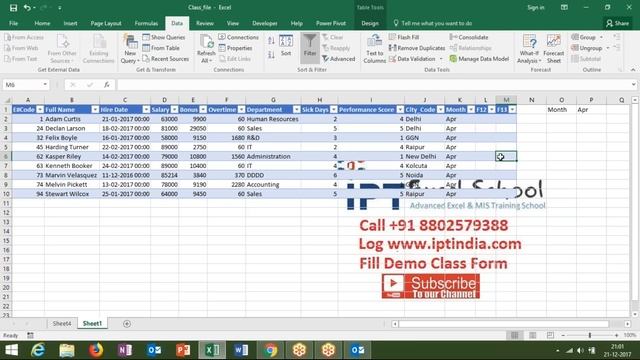Open the File menu tab
Image resolution: width=640 pixels, height=360 pixels.
pyautogui.click(x=13, y=23)
